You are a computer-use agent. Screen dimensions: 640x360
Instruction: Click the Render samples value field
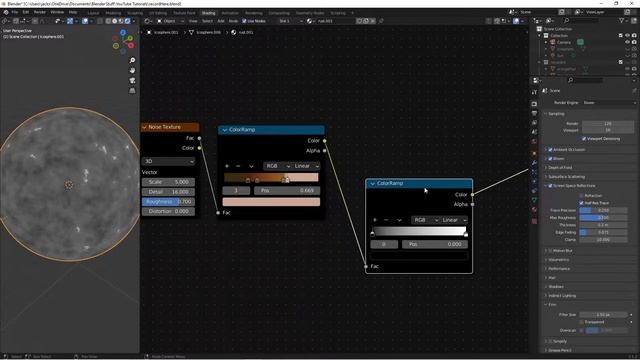[x=608, y=123]
